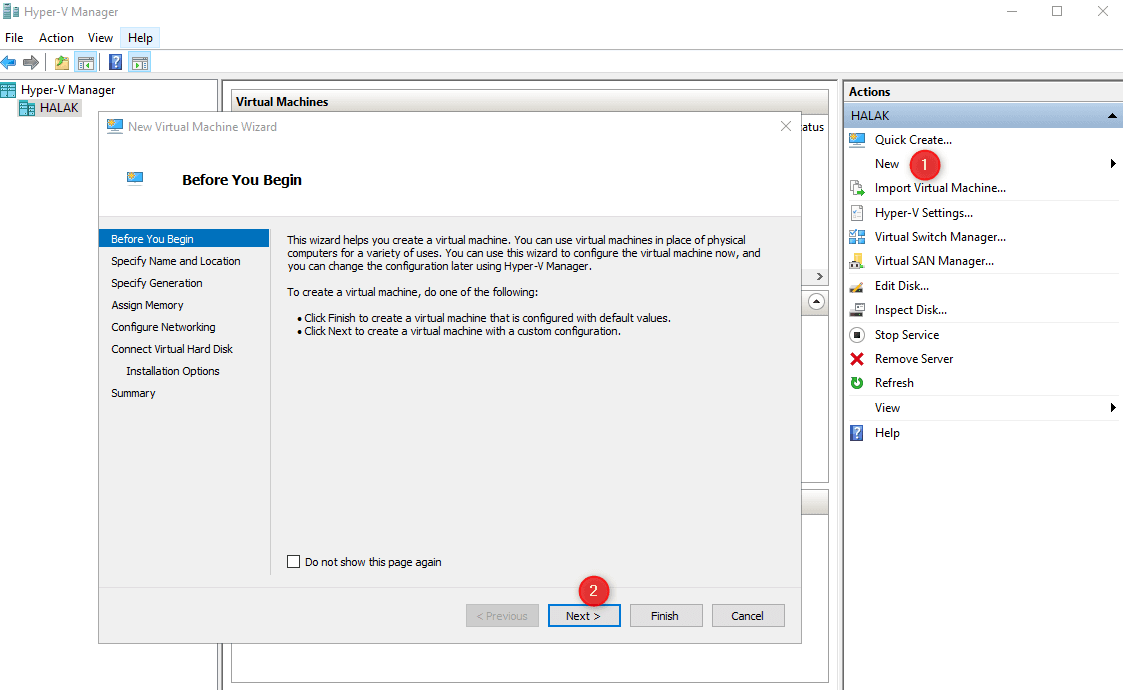
Task: Click the Back arrow toolbar icon
Action: 9,63
